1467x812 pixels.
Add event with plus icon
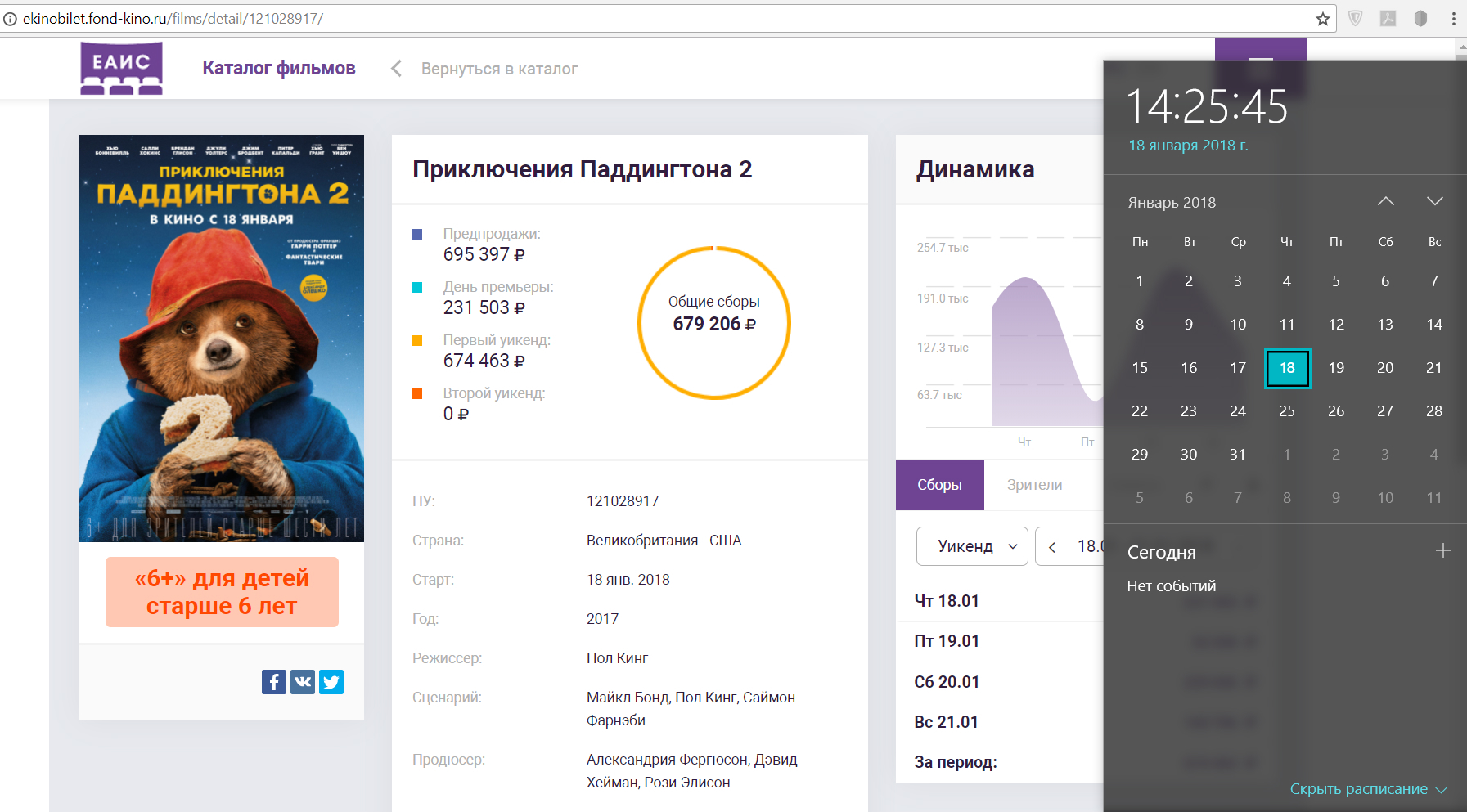pyautogui.click(x=1442, y=551)
